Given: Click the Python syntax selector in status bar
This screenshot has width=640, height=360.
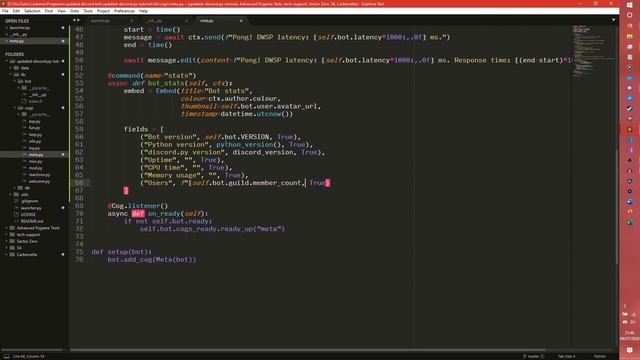Looking at the screenshot, I should coord(600,356).
